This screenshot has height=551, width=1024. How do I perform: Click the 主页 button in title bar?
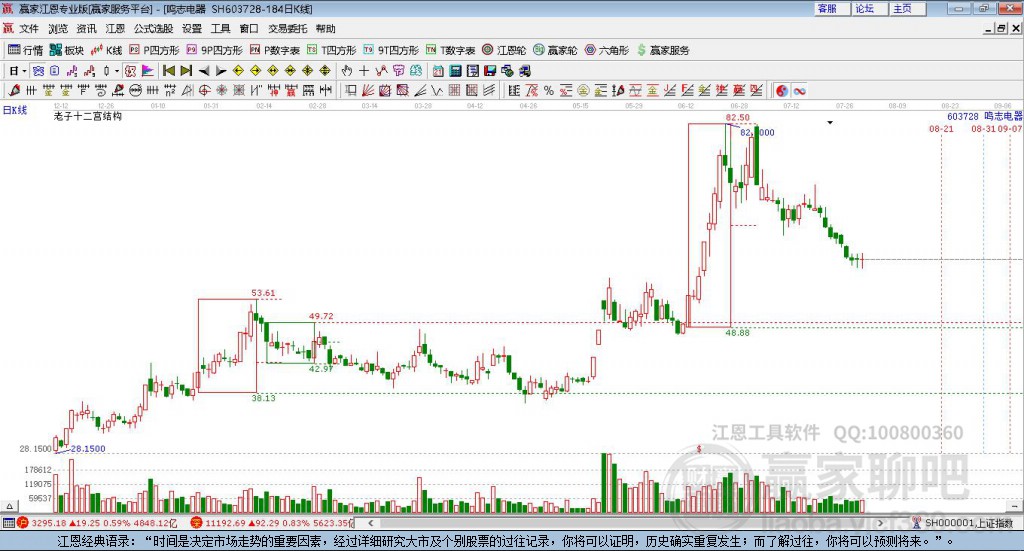point(907,8)
